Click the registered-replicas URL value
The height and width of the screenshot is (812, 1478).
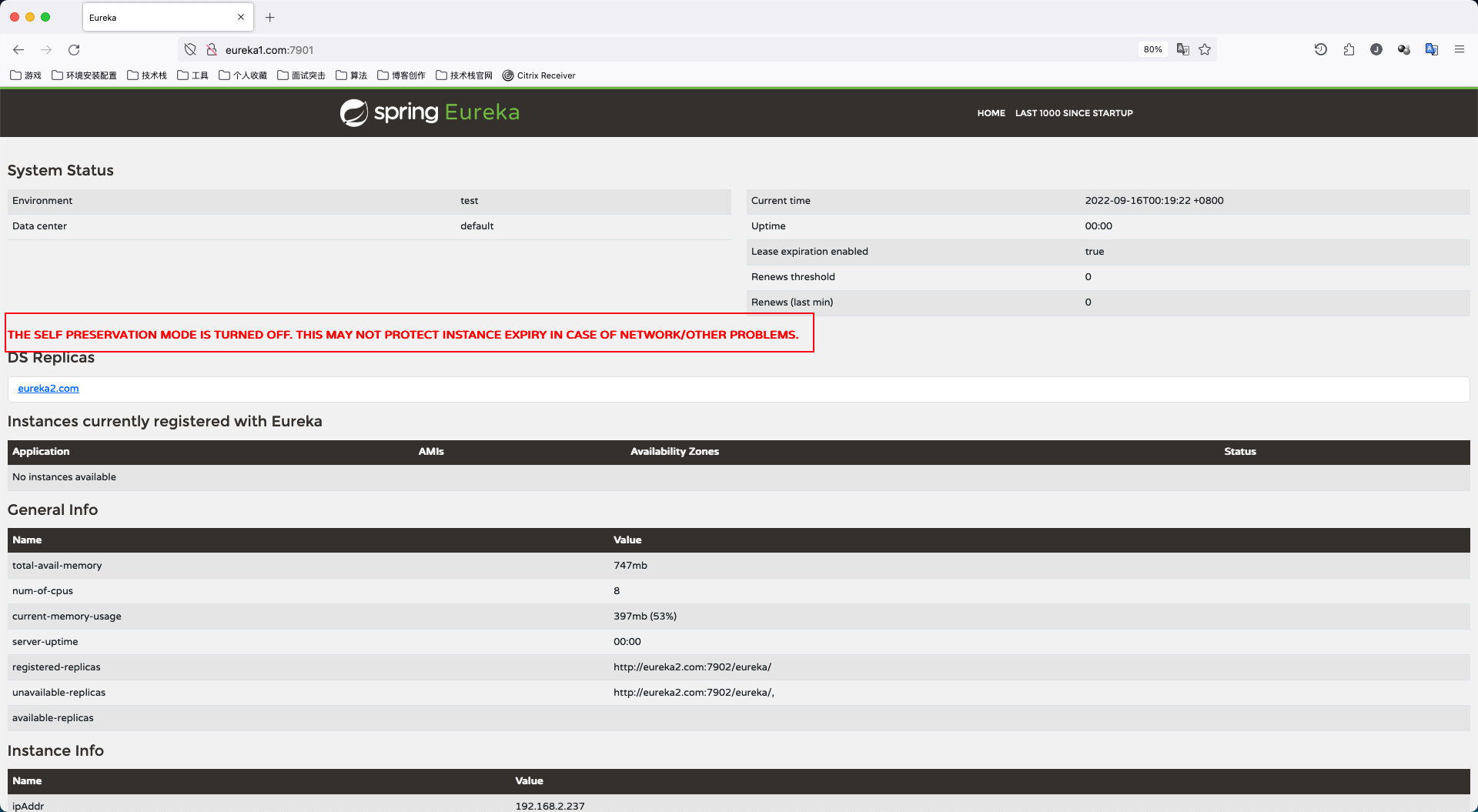(692, 667)
